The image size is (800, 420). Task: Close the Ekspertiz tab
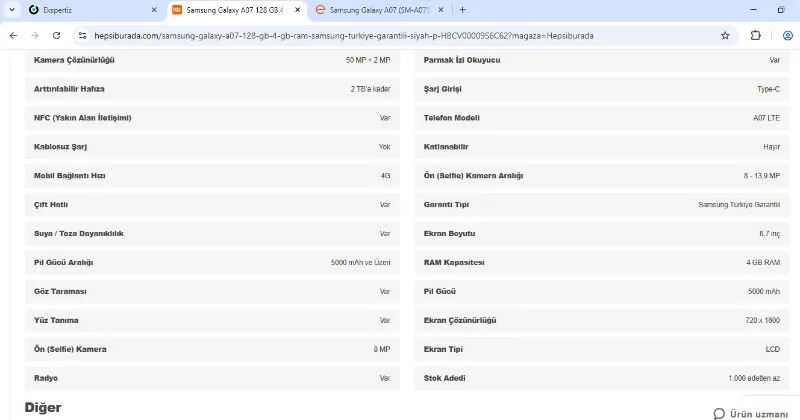pos(154,10)
